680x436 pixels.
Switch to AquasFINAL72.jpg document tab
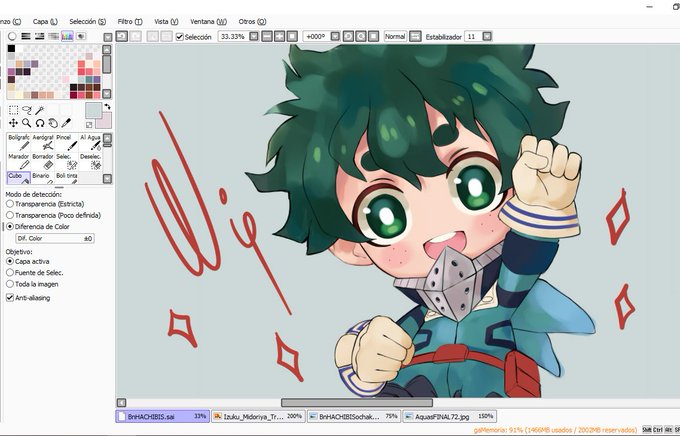click(450, 416)
